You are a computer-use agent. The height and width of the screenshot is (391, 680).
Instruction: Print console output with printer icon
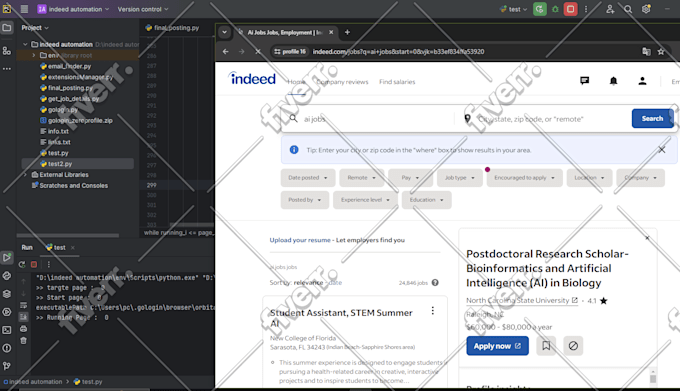(x=23, y=329)
